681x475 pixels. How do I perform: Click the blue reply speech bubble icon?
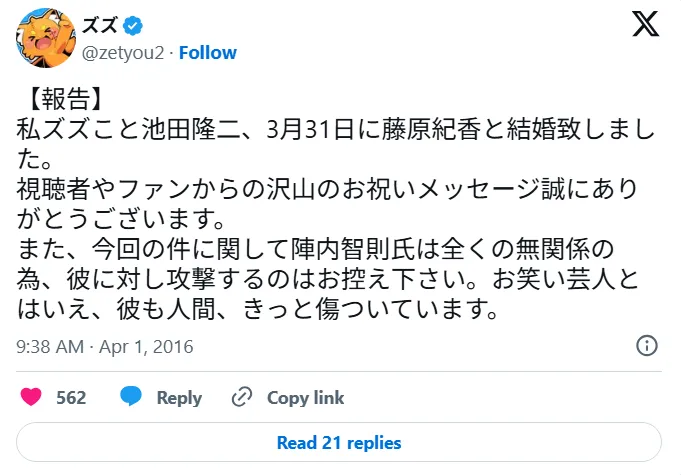pos(131,397)
